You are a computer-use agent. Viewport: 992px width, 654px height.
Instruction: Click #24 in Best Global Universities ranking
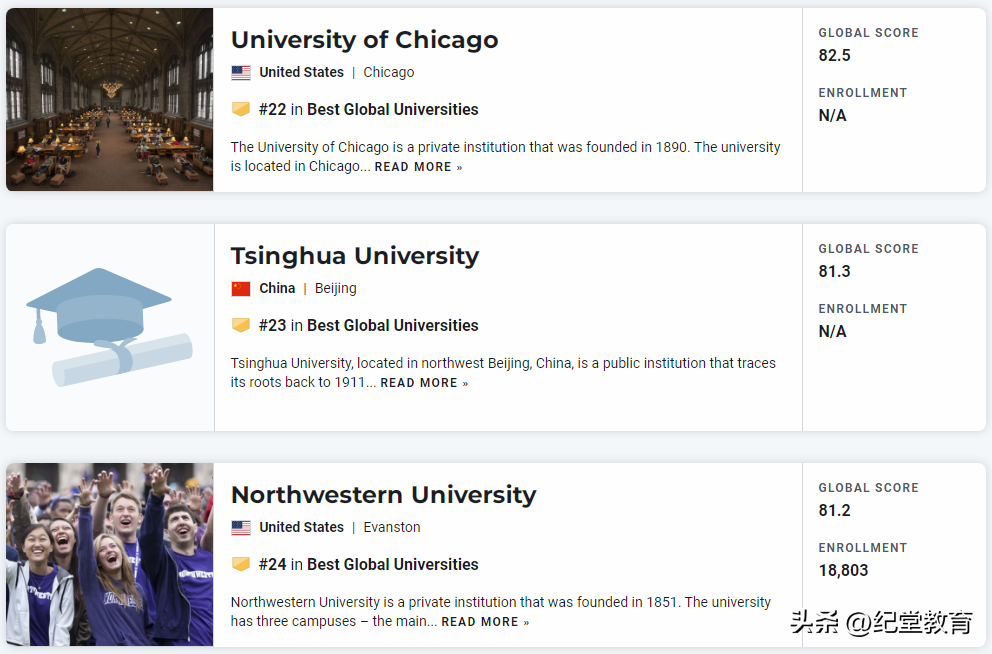[x=368, y=564]
